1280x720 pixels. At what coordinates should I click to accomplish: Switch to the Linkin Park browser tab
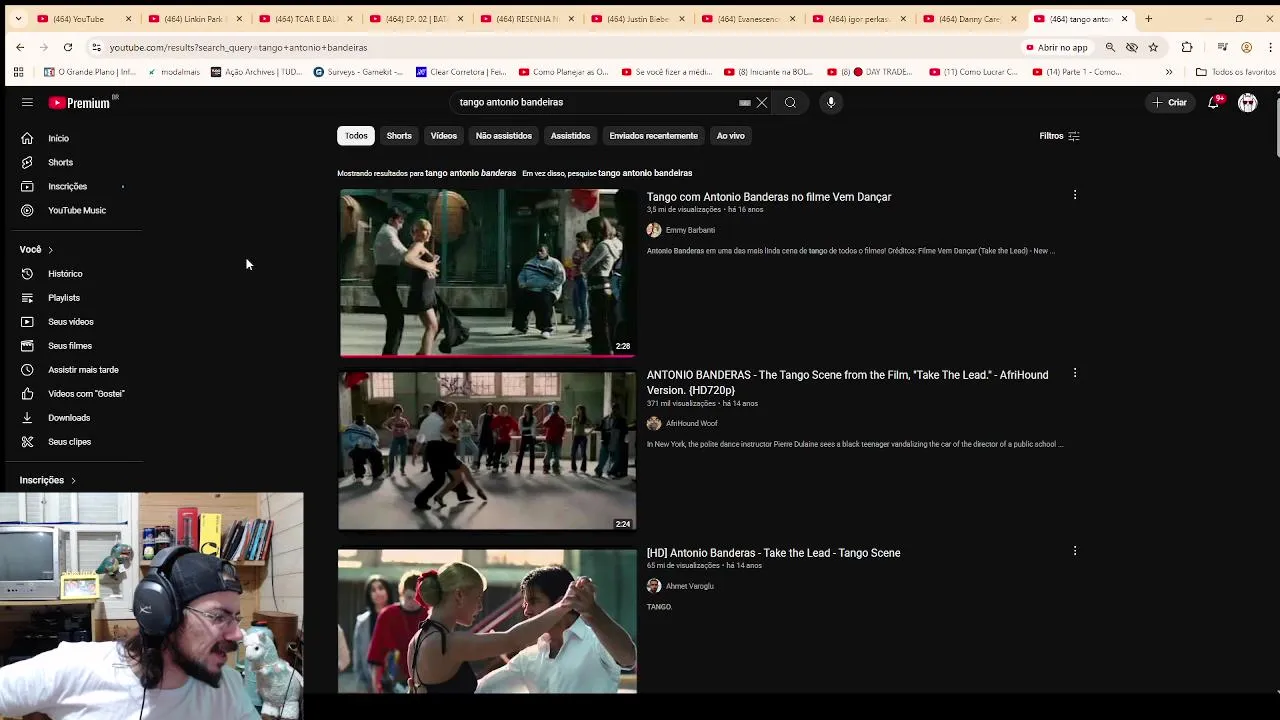pos(193,18)
